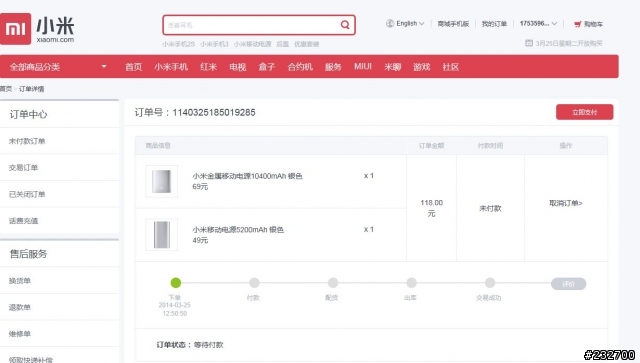Image resolution: width=640 pixels, height=363 pixels.
Task: Click 出库 progress step dot
Action: pos(411,283)
